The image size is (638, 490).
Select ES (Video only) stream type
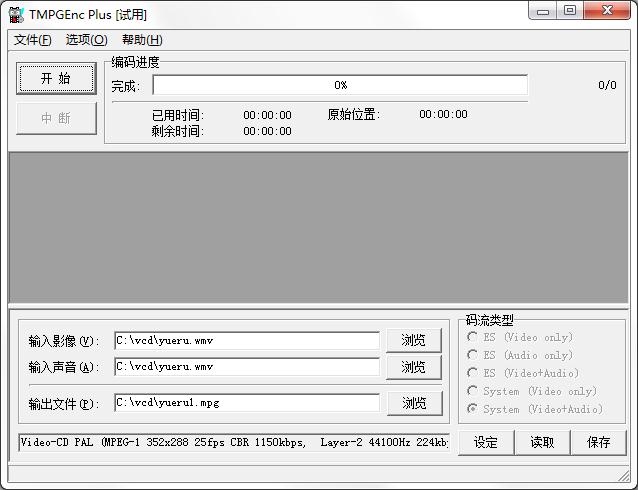point(472,338)
